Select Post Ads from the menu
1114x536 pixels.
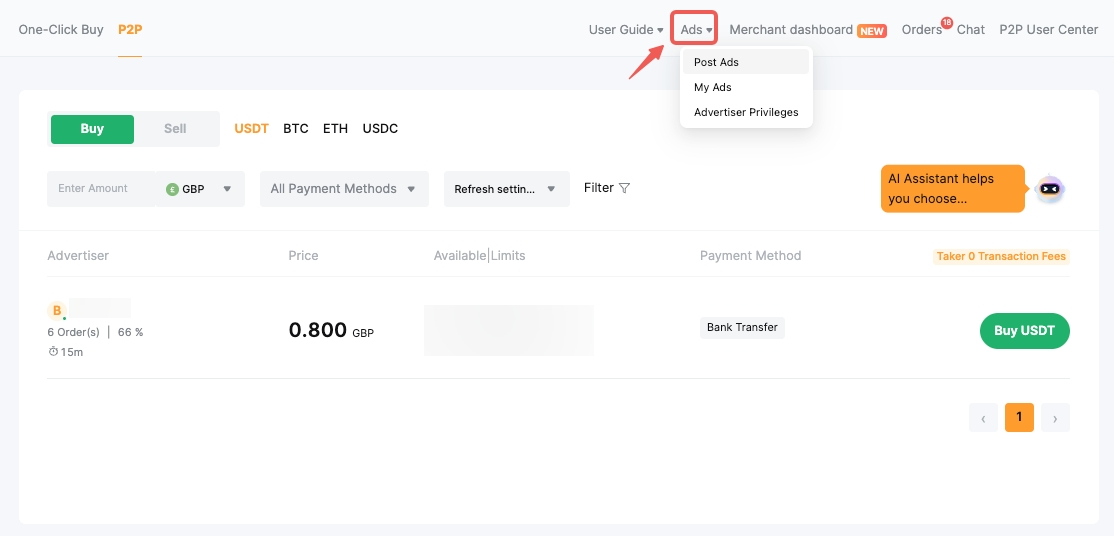click(717, 62)
